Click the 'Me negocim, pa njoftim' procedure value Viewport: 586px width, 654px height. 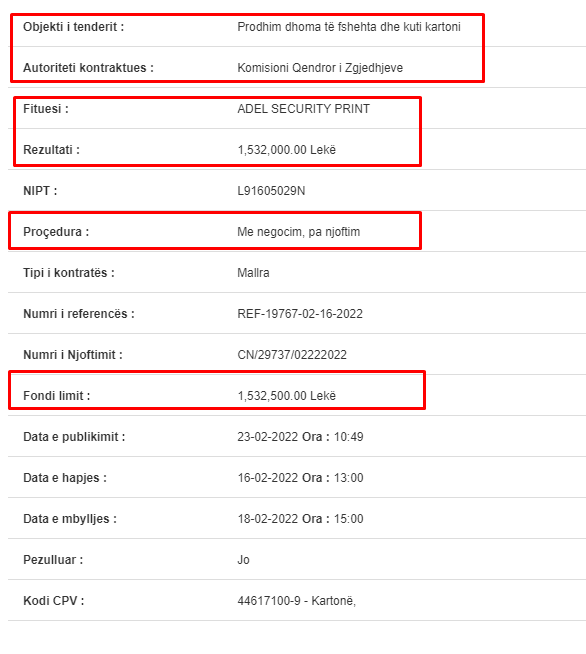pyautogui.click(x=298, y=231)
